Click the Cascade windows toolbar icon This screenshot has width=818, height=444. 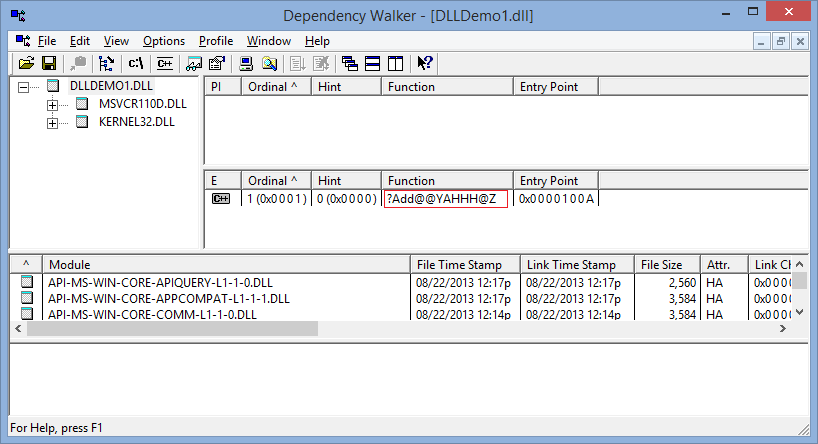[x=349, y=64]
